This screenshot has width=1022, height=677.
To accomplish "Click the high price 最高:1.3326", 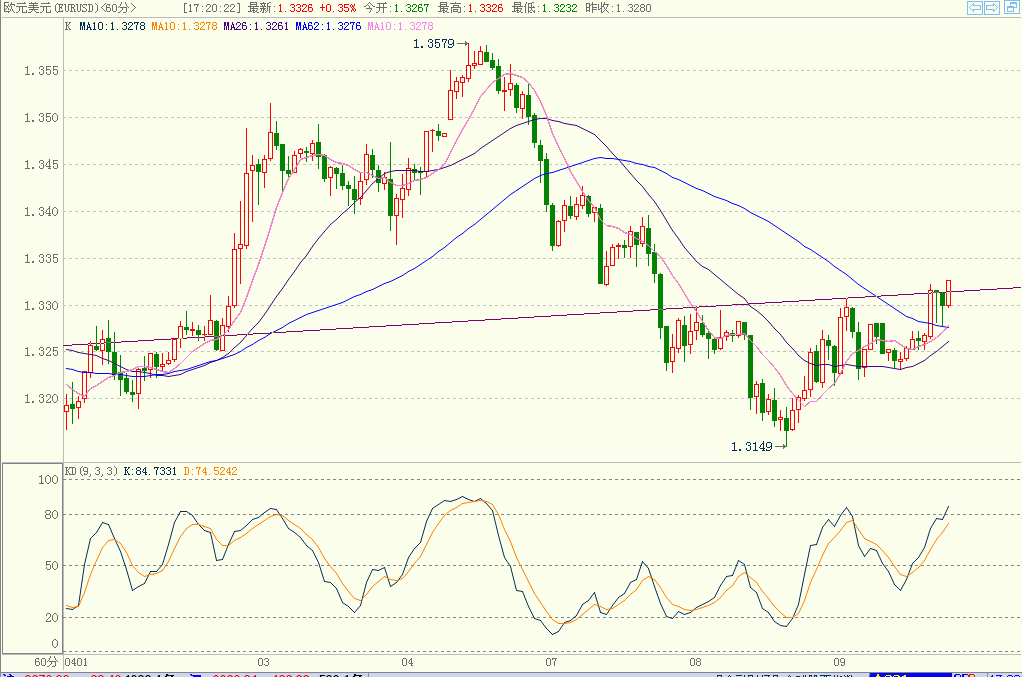I will tap(471, 8).
